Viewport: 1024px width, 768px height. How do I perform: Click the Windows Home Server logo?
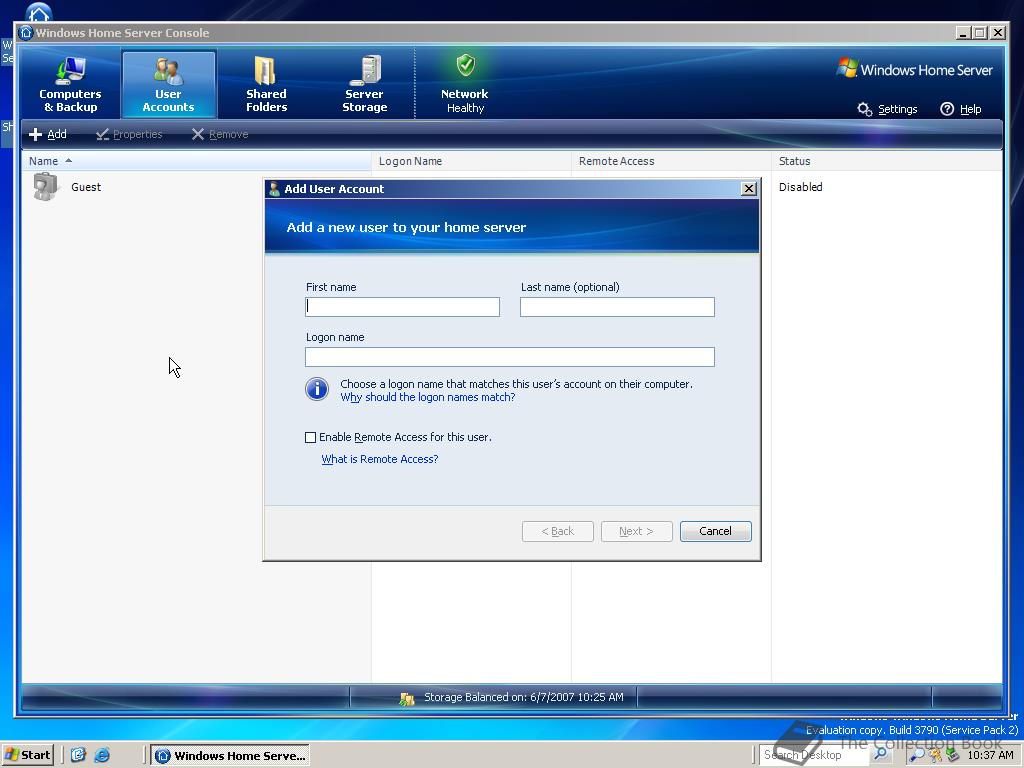(x=914, y=69)
